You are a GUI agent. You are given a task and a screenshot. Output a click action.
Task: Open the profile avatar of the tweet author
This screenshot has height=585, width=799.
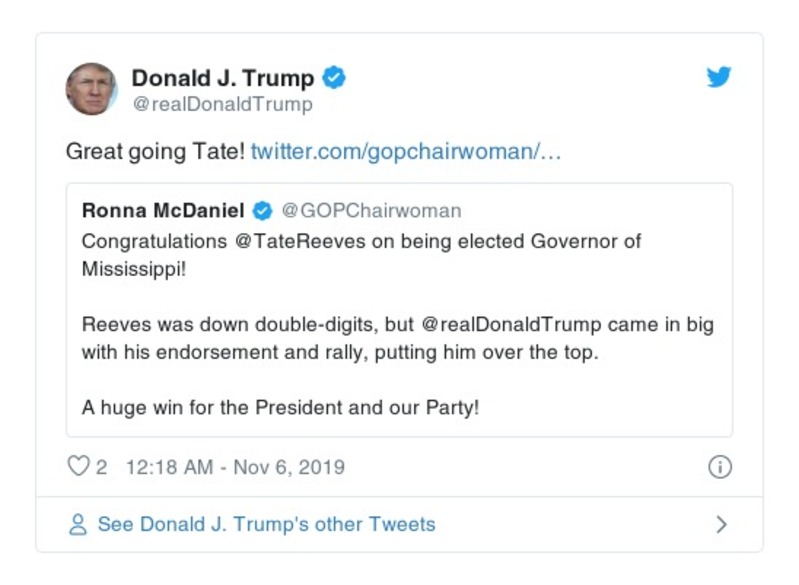coord(91,89)
